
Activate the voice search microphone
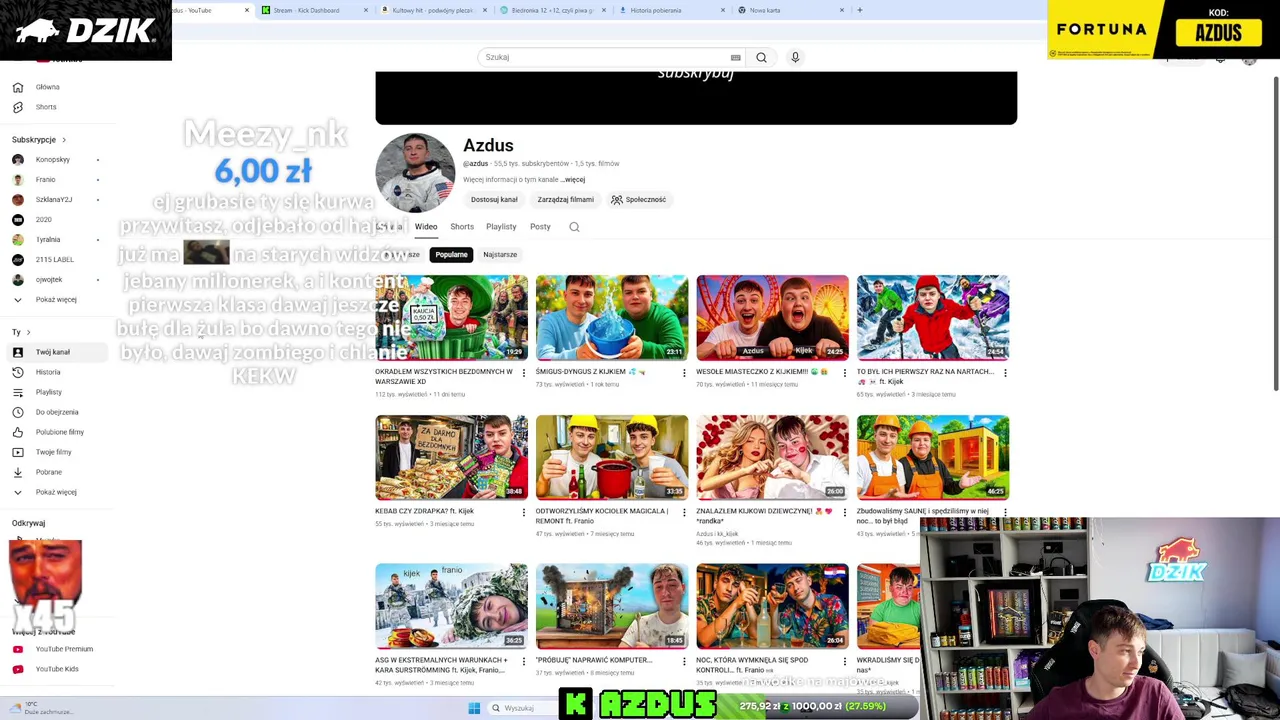(x=795, y=57)
